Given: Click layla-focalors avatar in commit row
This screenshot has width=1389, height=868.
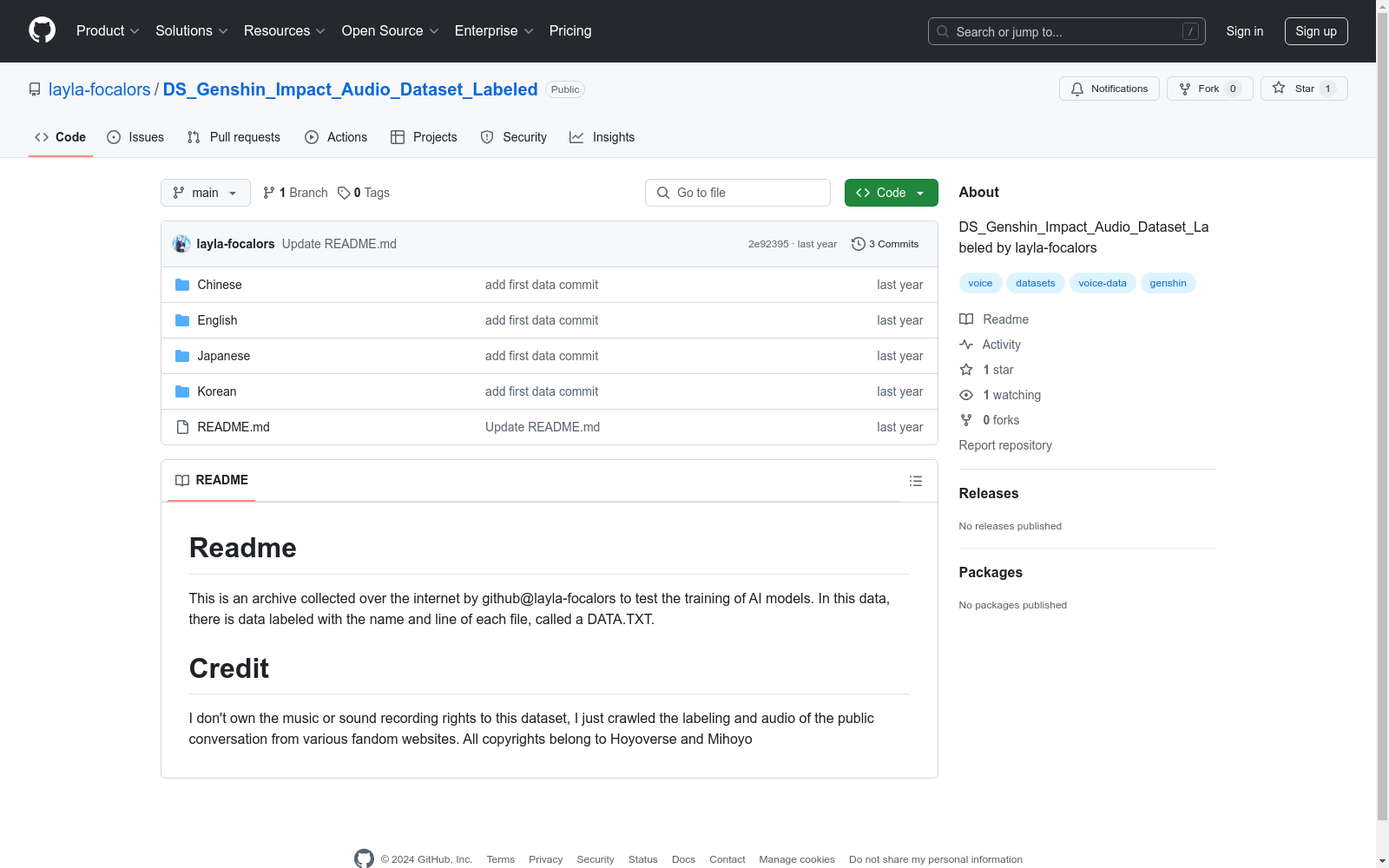Looking at the screenshot, I should click(x=181, y=244).
